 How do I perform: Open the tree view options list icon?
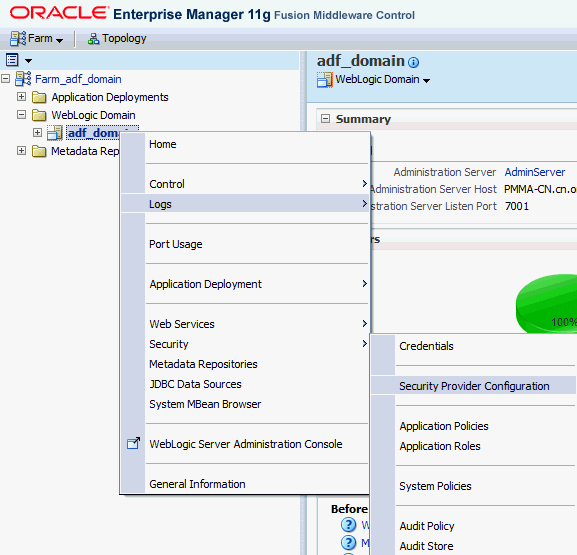pos(12,60)
